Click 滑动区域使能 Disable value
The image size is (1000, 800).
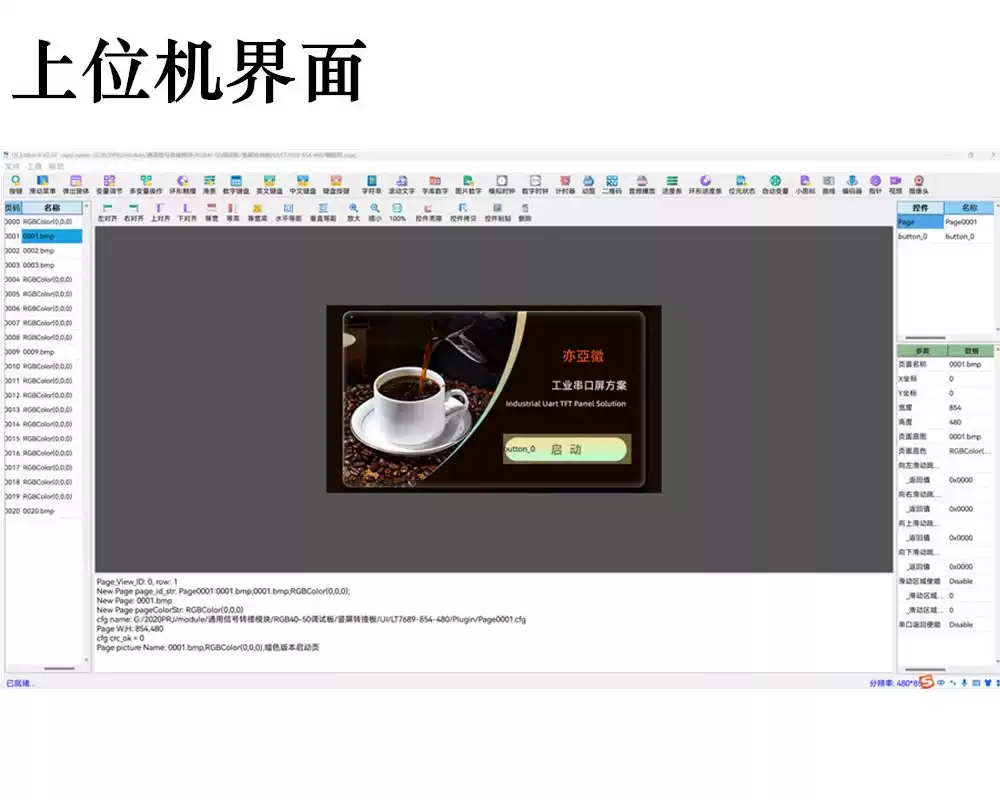tap(969, 581)
